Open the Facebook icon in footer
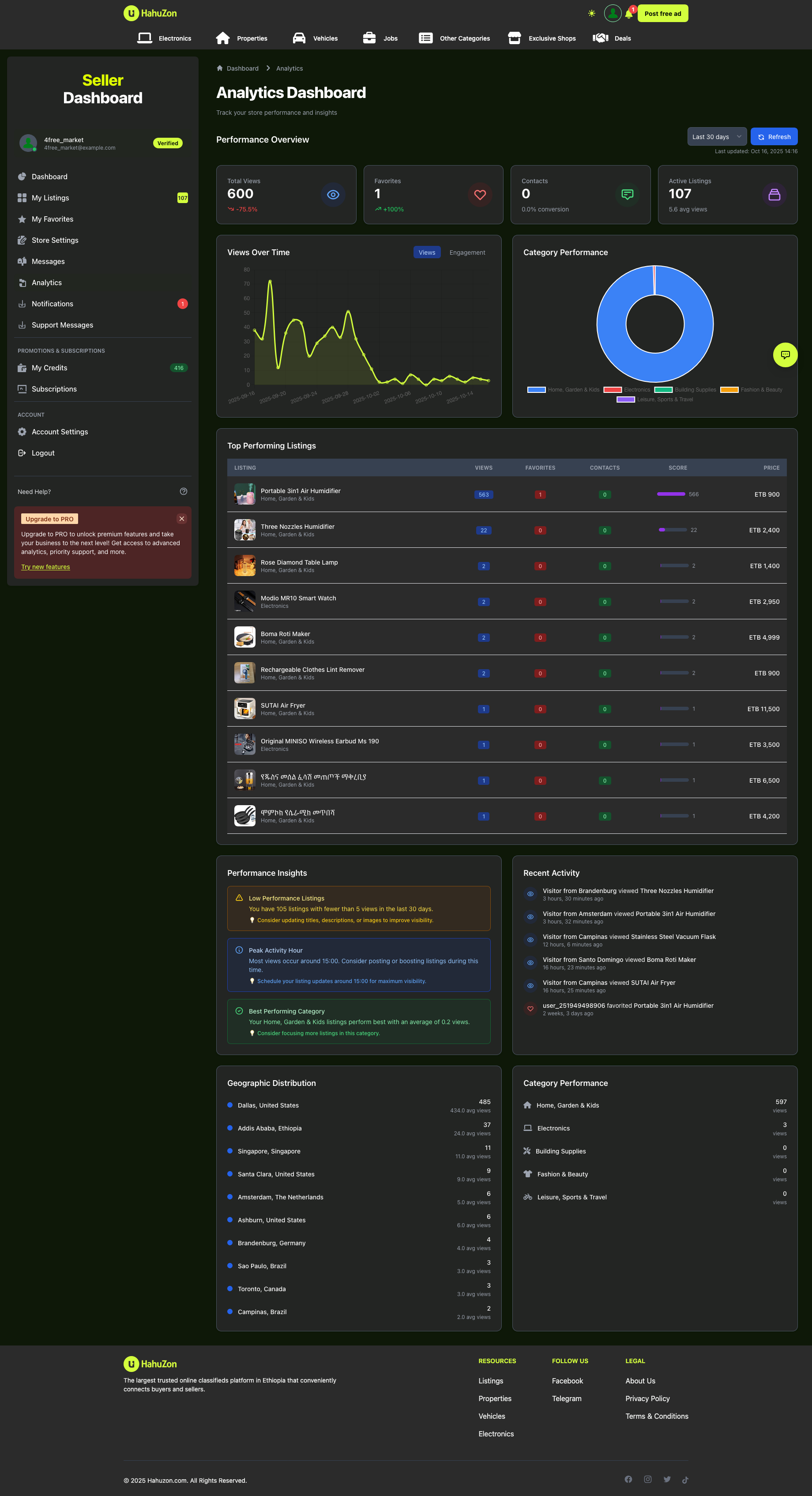This screenshot has width=812, height=1496. pyautogui.click(x=628, y=1479)
